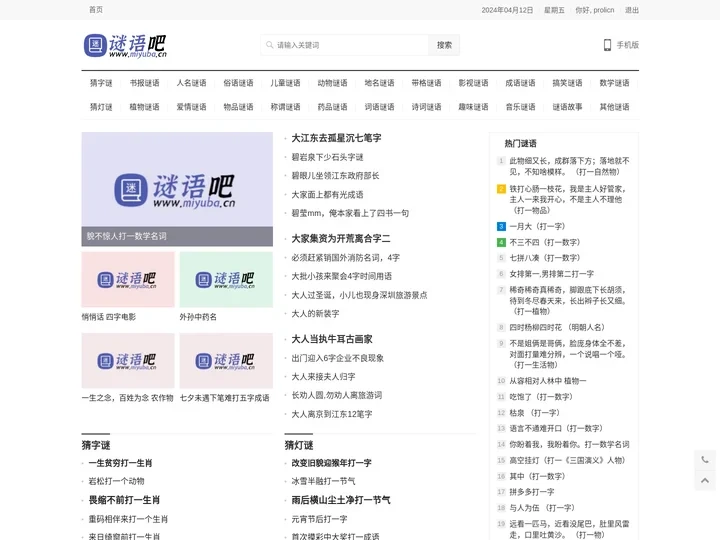Viewport: 720px width, 540px height.
Task: Open 影视谜语 category
Action: click(x=473, y=83)
